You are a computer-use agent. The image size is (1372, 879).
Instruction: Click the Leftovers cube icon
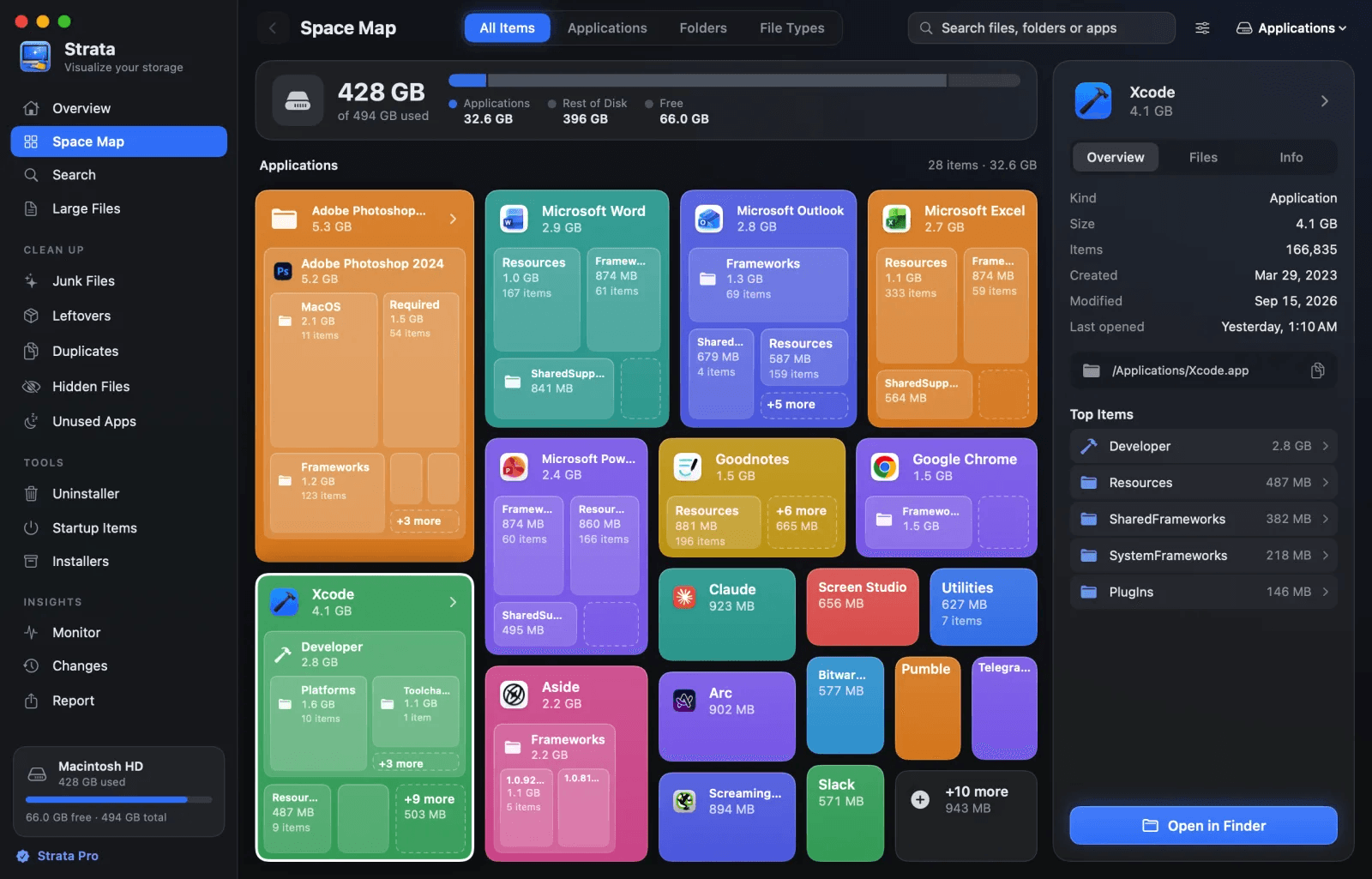pos(32,316)
